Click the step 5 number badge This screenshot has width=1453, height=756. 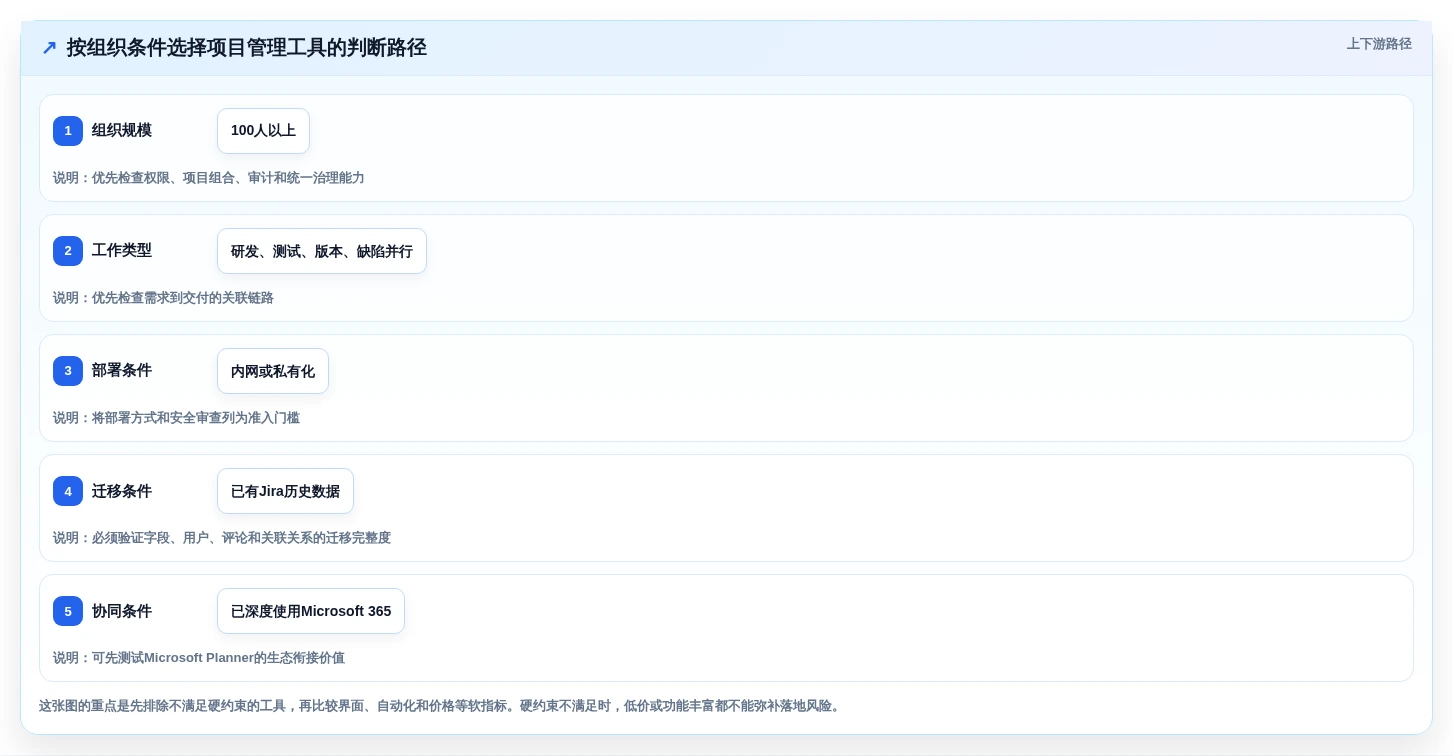(x=68, y=611)
